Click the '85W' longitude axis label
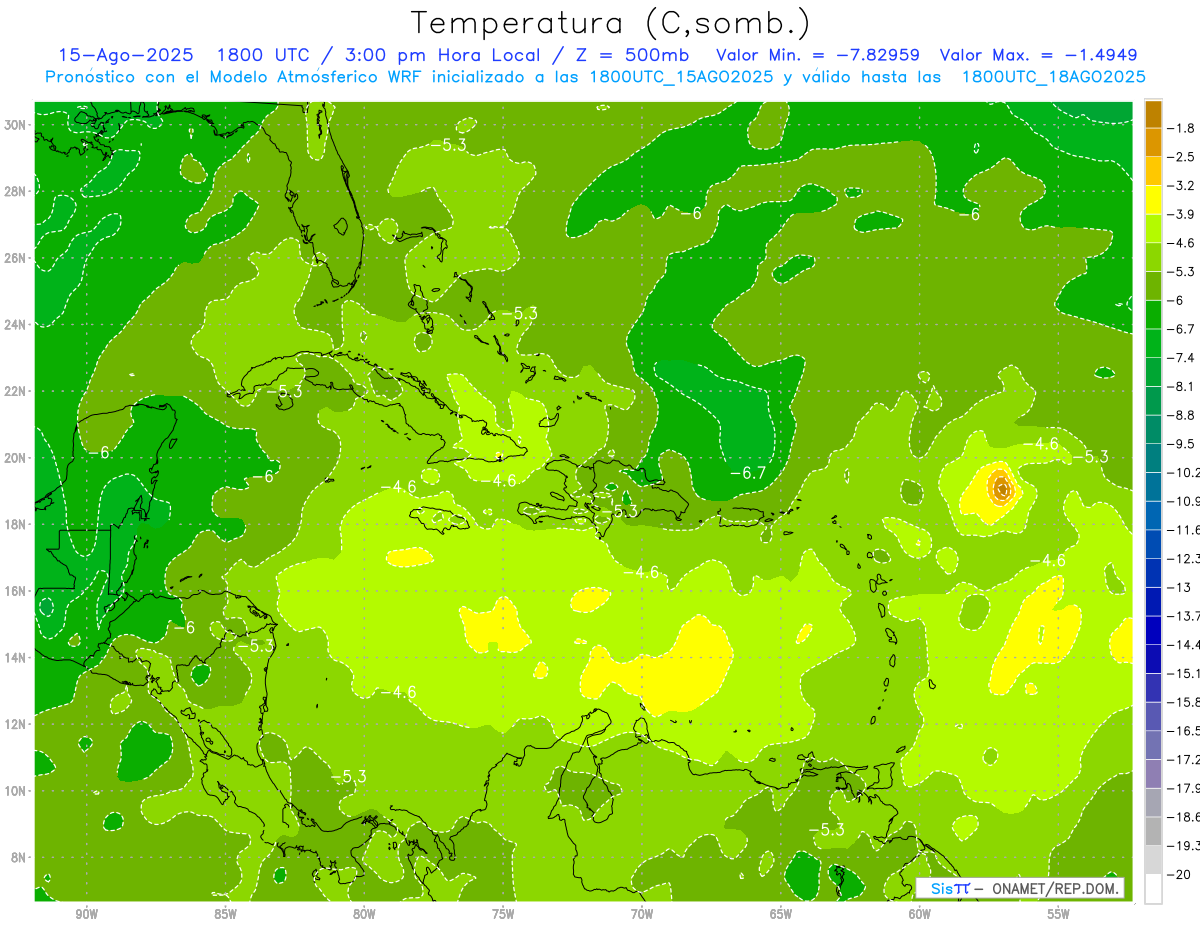The image size is (1200, 927). (225, 914)
